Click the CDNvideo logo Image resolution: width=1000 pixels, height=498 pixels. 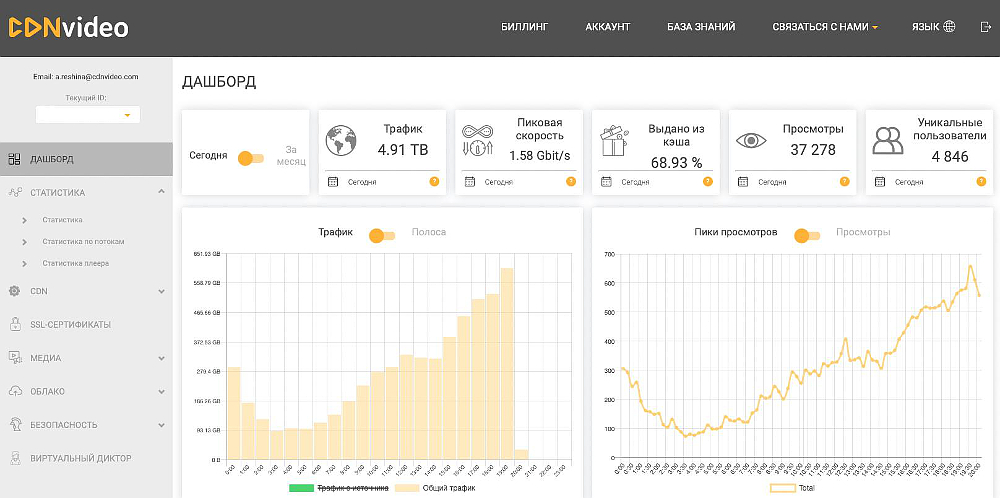coord(68,27)
